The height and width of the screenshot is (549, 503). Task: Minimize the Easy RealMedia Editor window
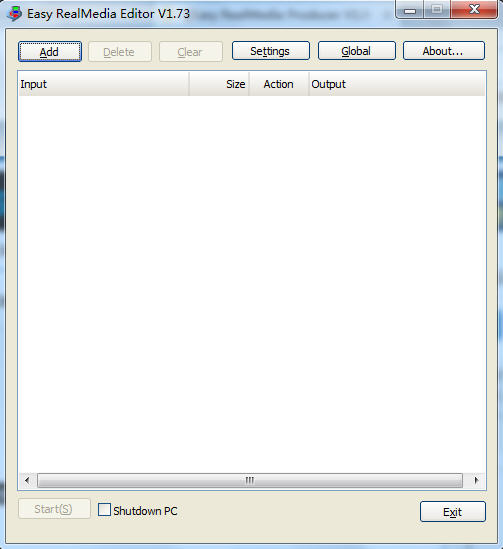point(410,9)
